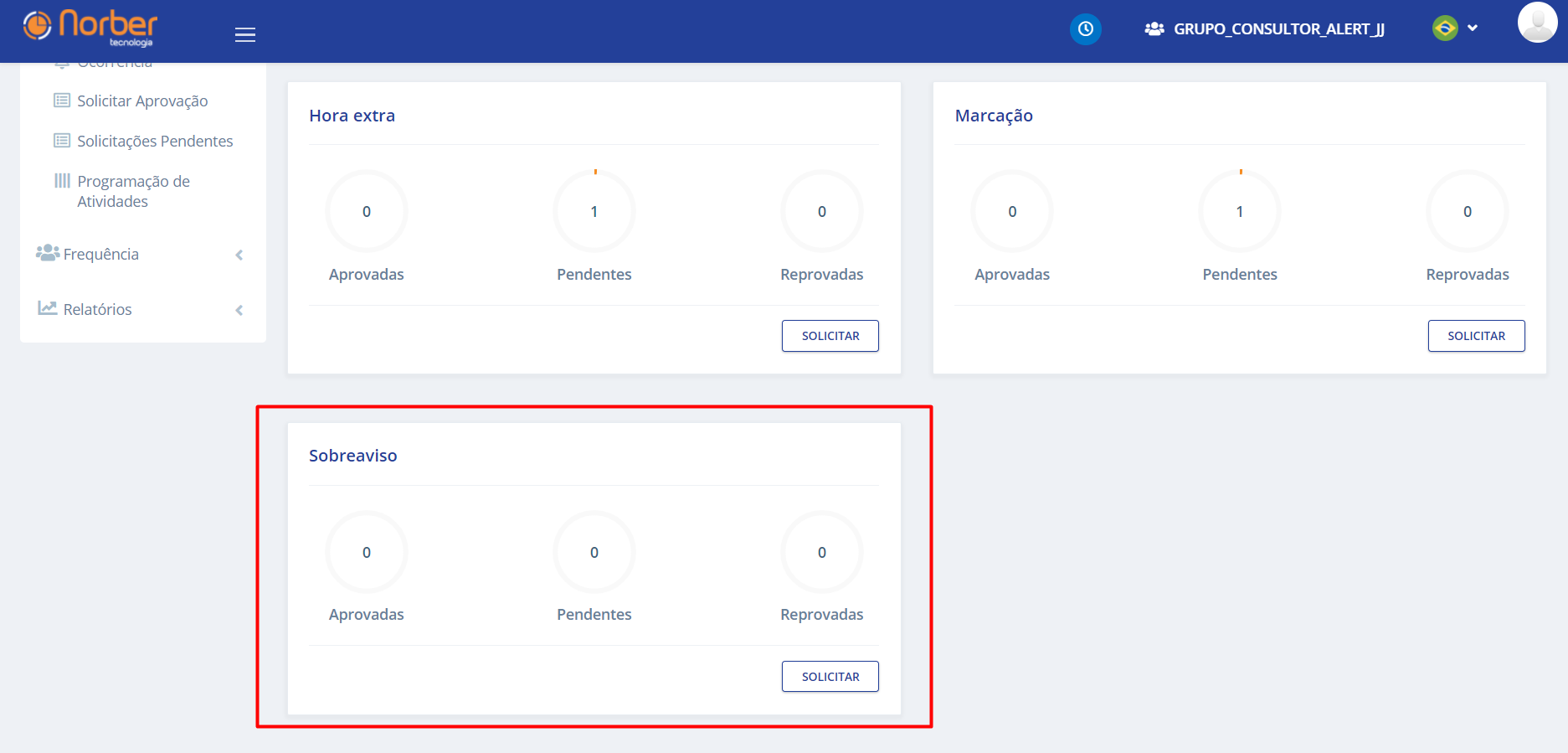Click the Programação de Atividades bars icon

(62, 181)
